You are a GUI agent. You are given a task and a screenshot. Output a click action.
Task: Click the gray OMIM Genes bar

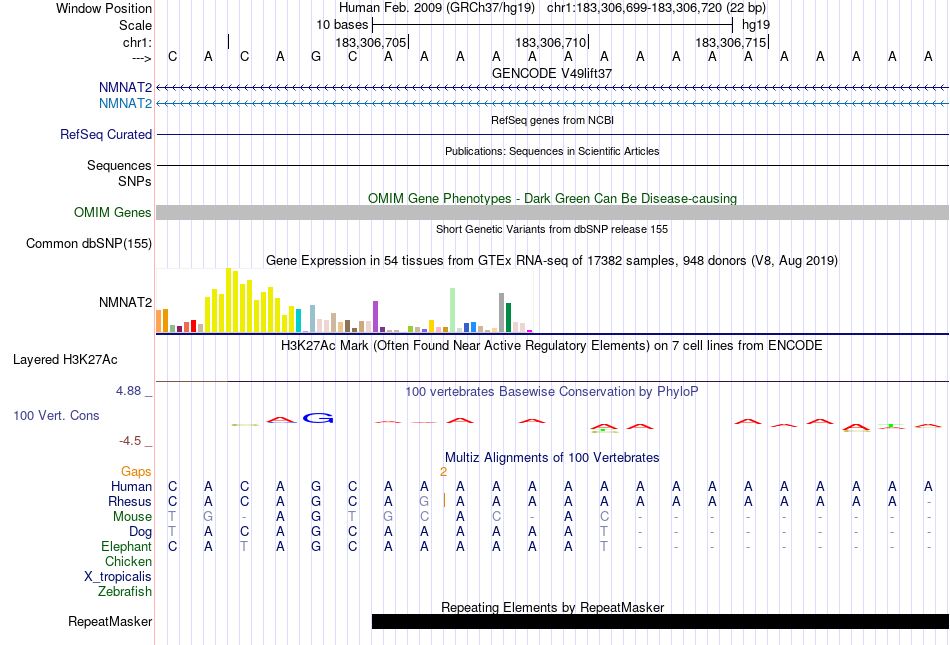[x=553, y=213]
